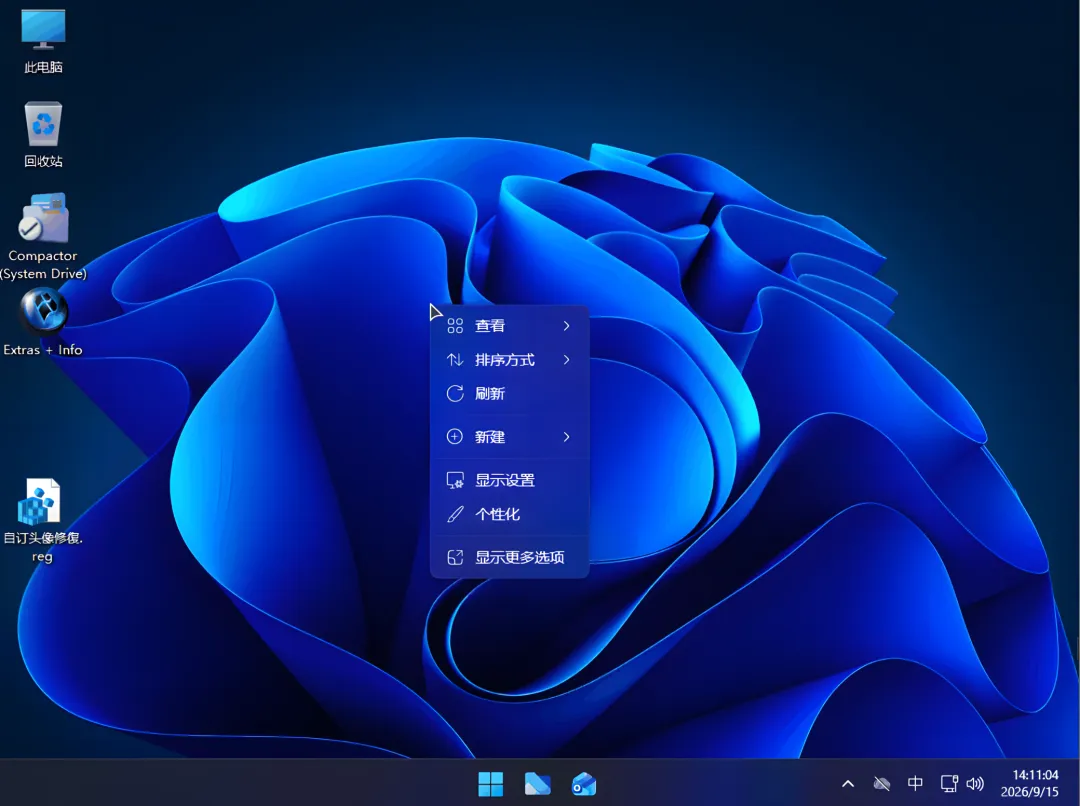Open the Outlook taskbar icon

pos(584,784)
